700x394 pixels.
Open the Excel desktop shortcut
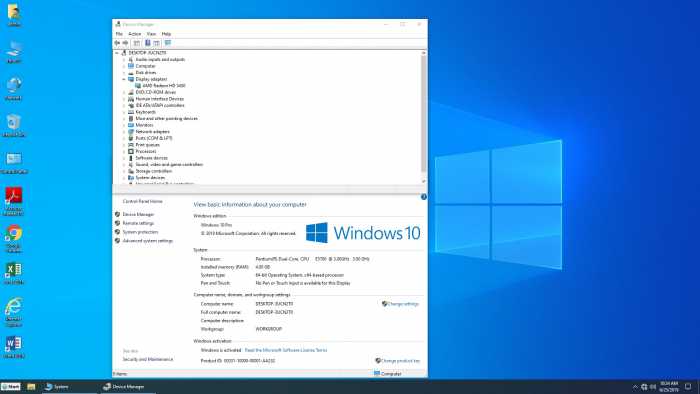(x=14, y=273)
